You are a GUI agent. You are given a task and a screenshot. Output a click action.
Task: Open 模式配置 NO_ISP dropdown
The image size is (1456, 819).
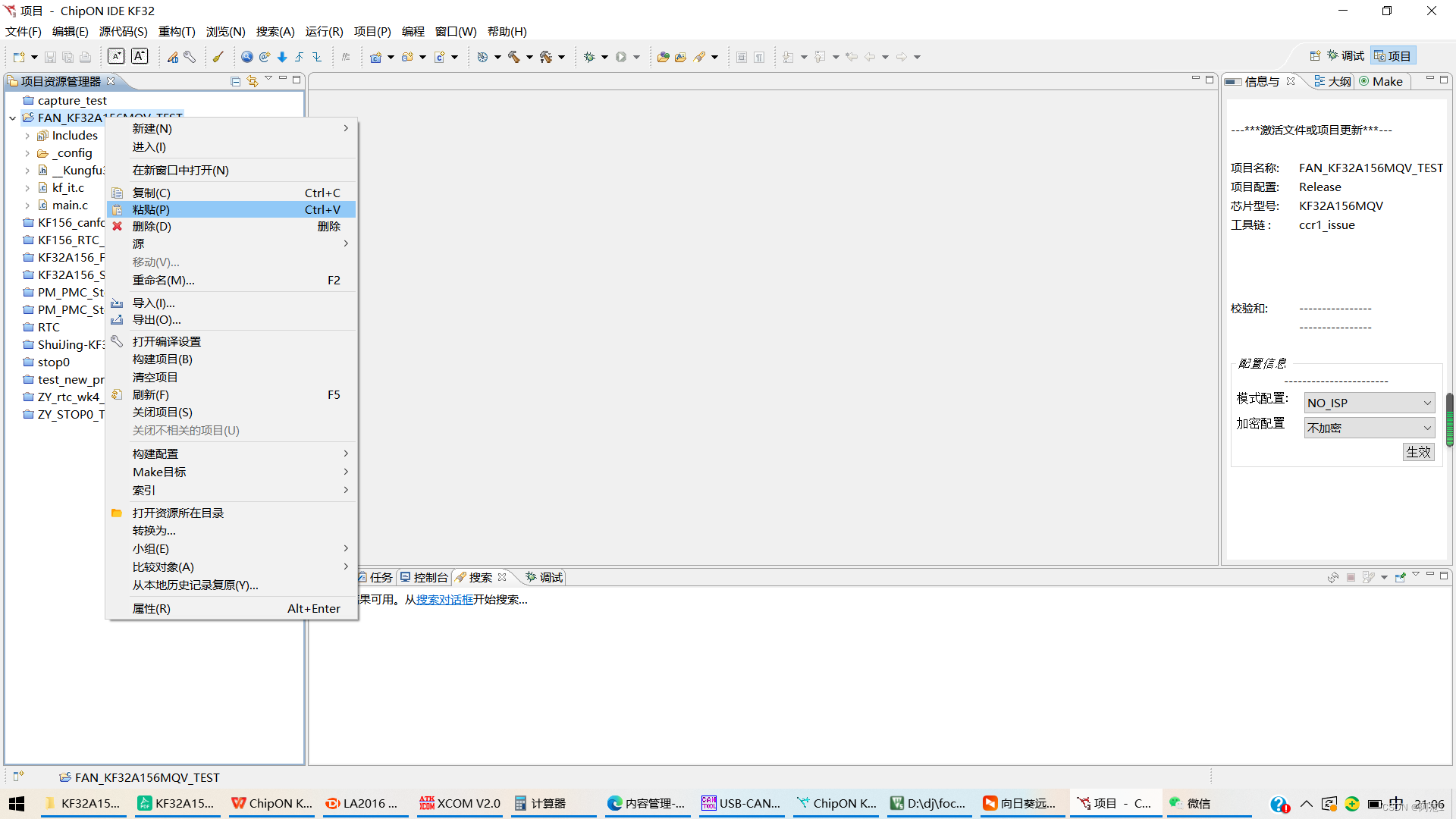pos(1369,403)
